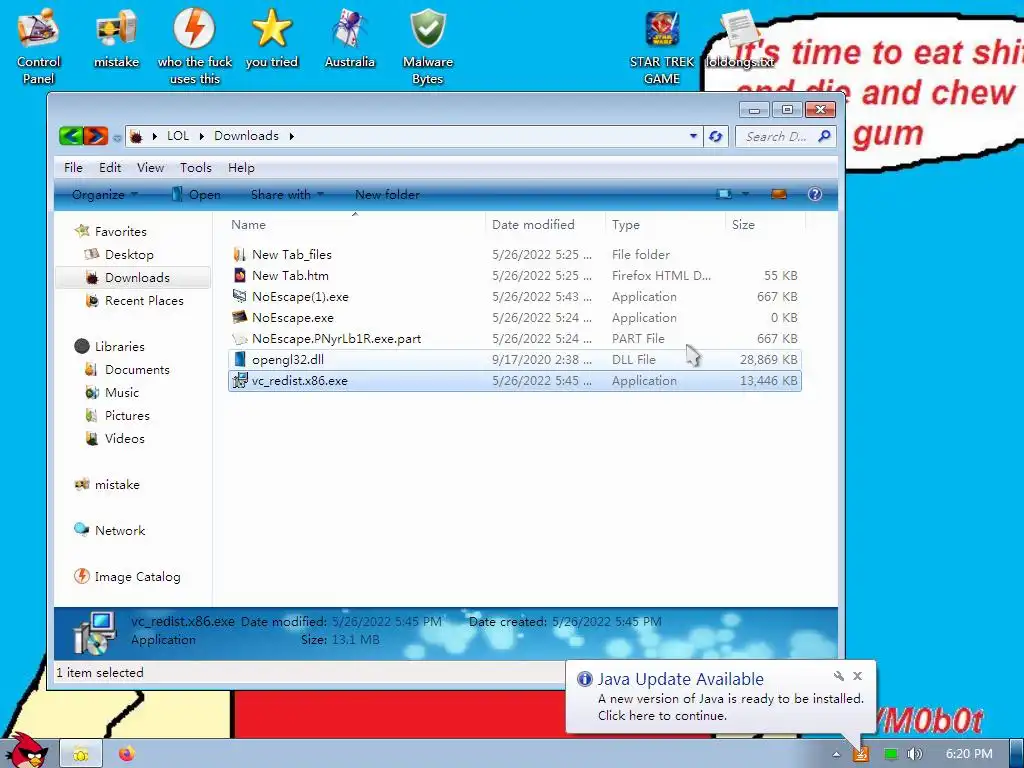
Task: Open notification options wrench icon
Action: pyautogui.click(x=839, y=676)
